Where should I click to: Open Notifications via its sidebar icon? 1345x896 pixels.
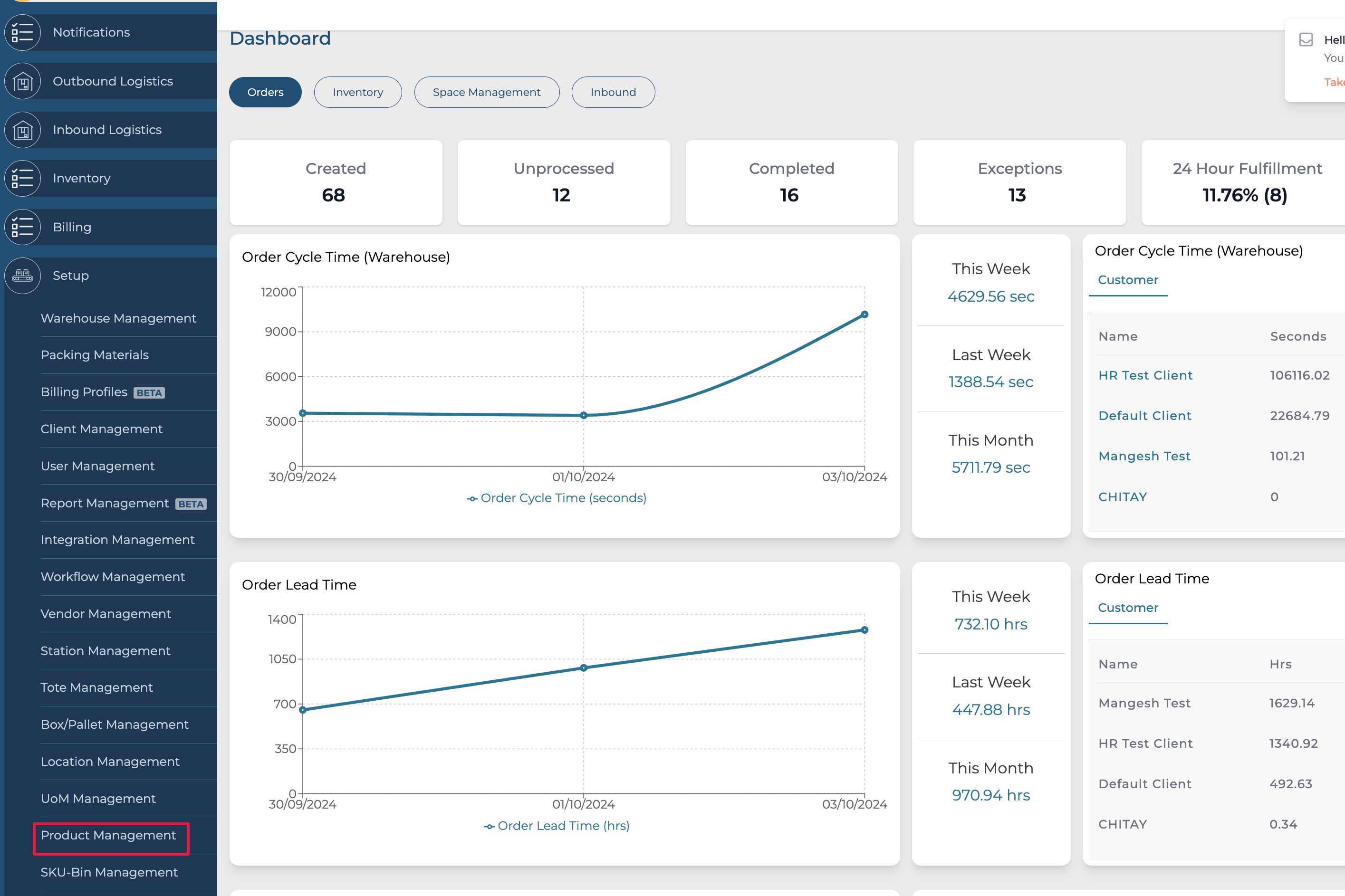coord(22,33)
